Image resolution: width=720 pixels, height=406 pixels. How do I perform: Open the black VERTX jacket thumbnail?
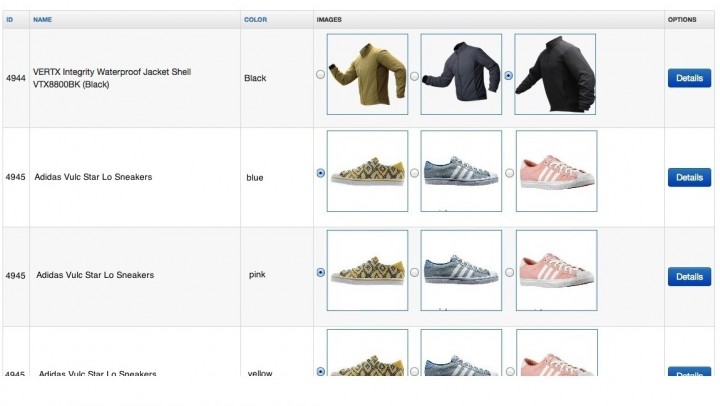coord(555,74)
